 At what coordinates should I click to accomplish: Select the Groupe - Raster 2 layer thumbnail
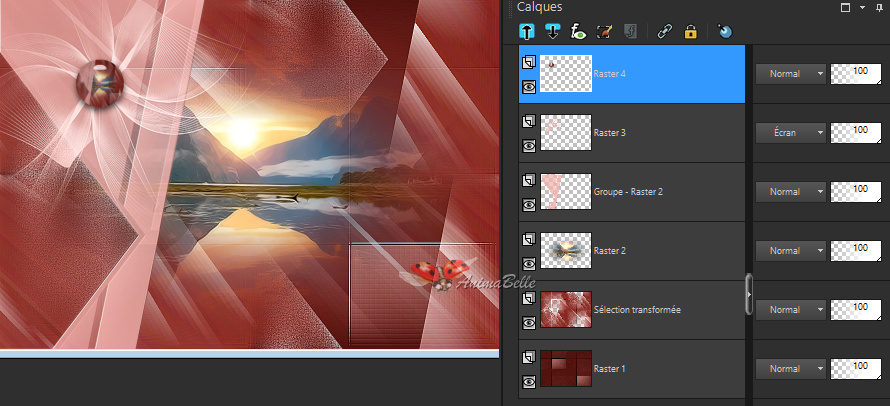click(566, 192)
